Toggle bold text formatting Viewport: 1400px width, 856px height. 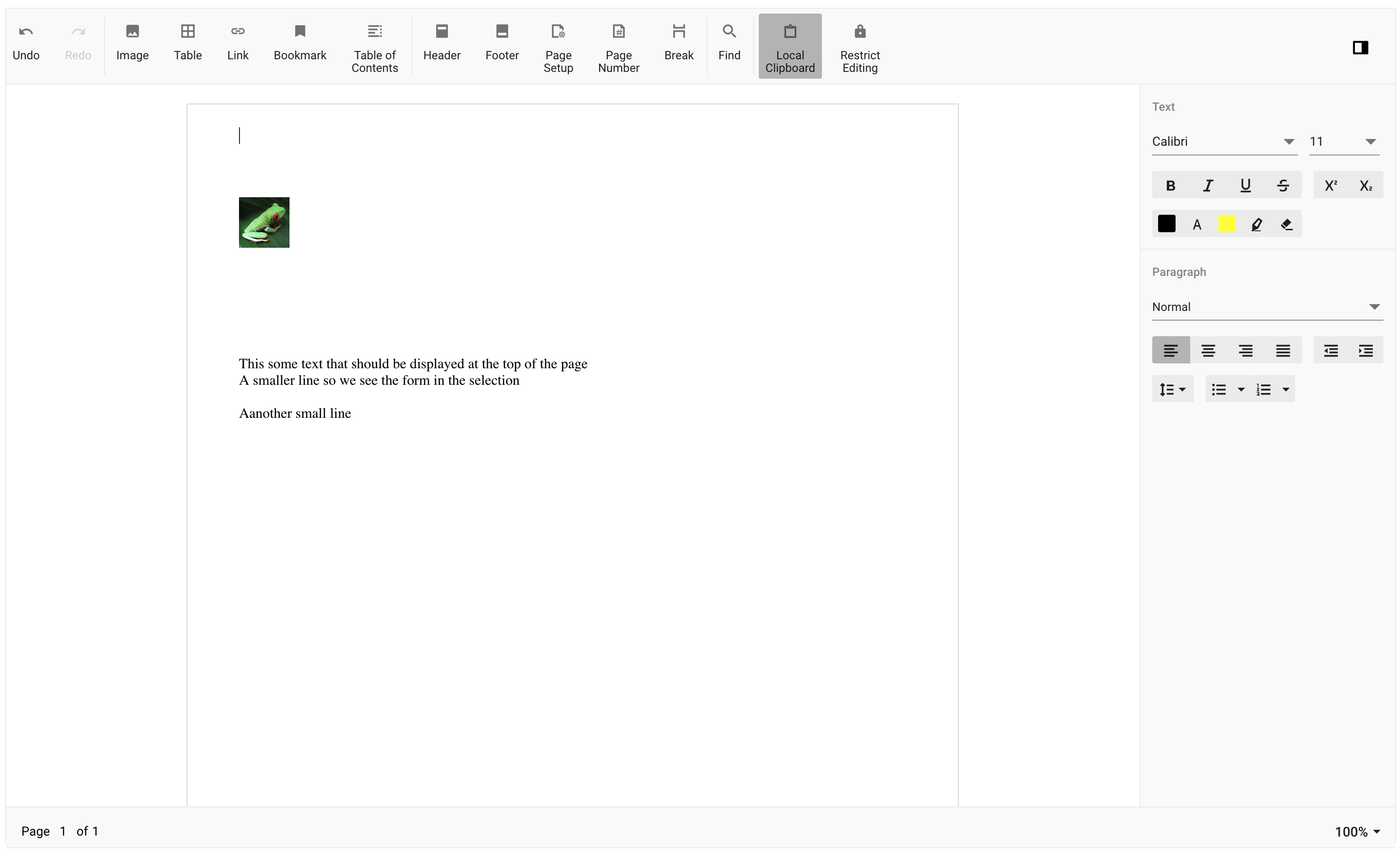click(1170, 185)
